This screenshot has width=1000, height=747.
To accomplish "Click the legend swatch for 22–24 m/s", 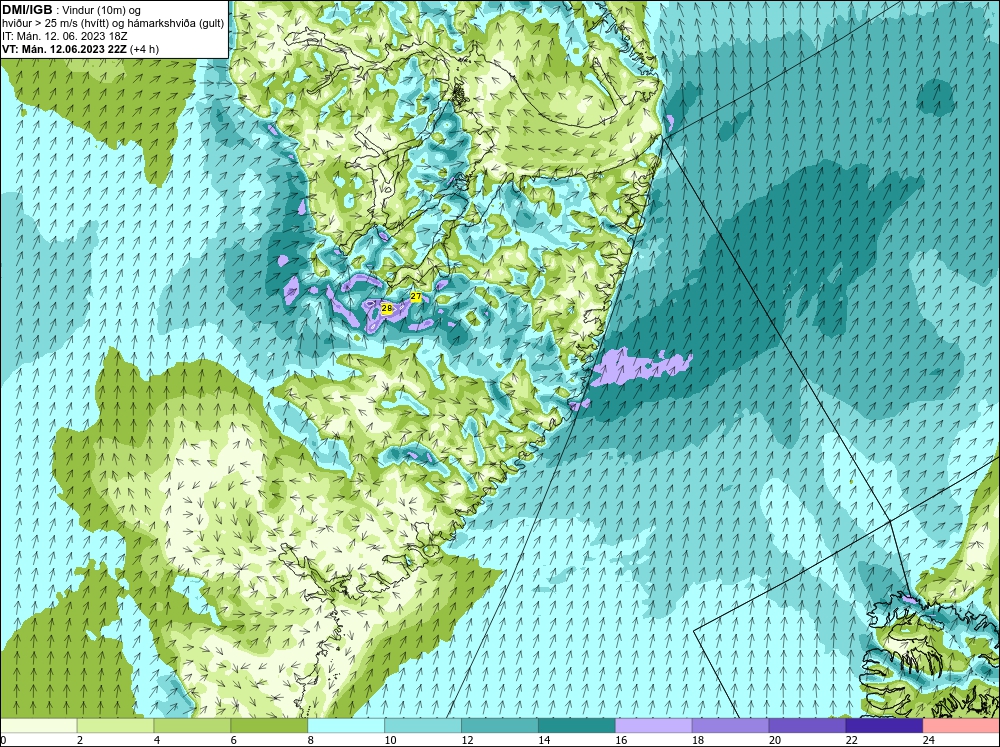I will (884, 726).
